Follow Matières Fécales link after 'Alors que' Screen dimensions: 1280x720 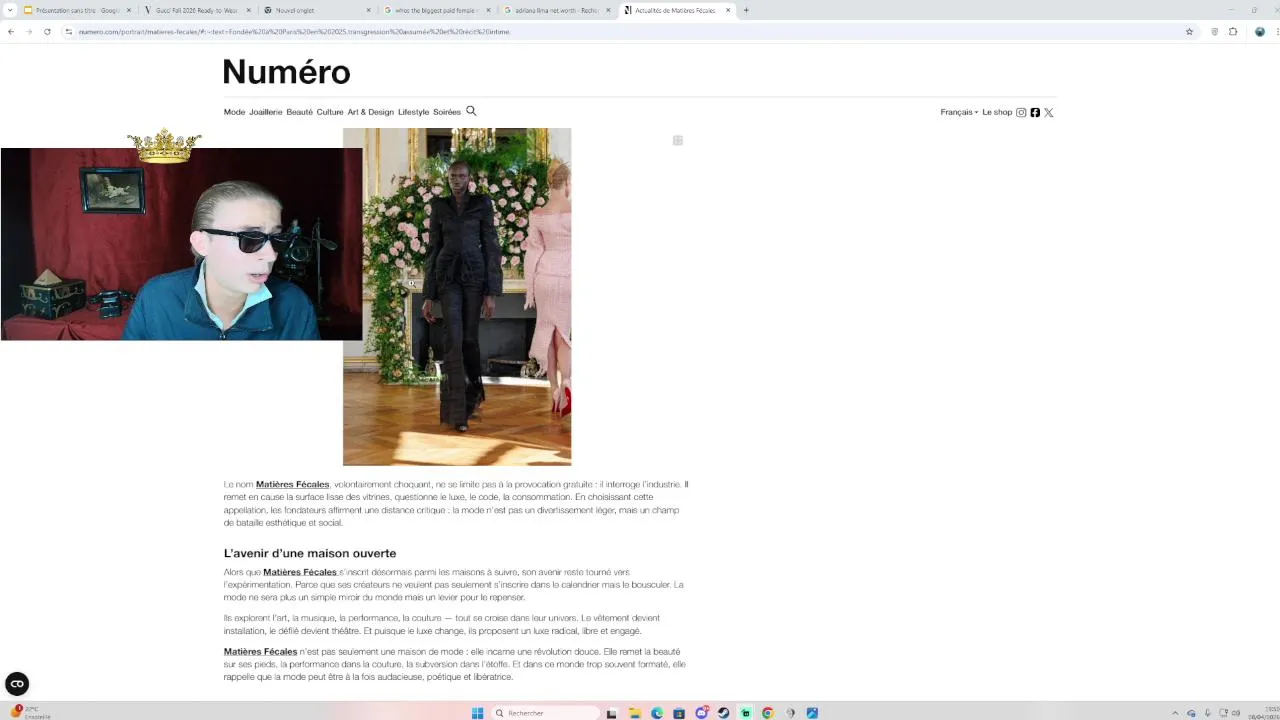coord(300,572)
